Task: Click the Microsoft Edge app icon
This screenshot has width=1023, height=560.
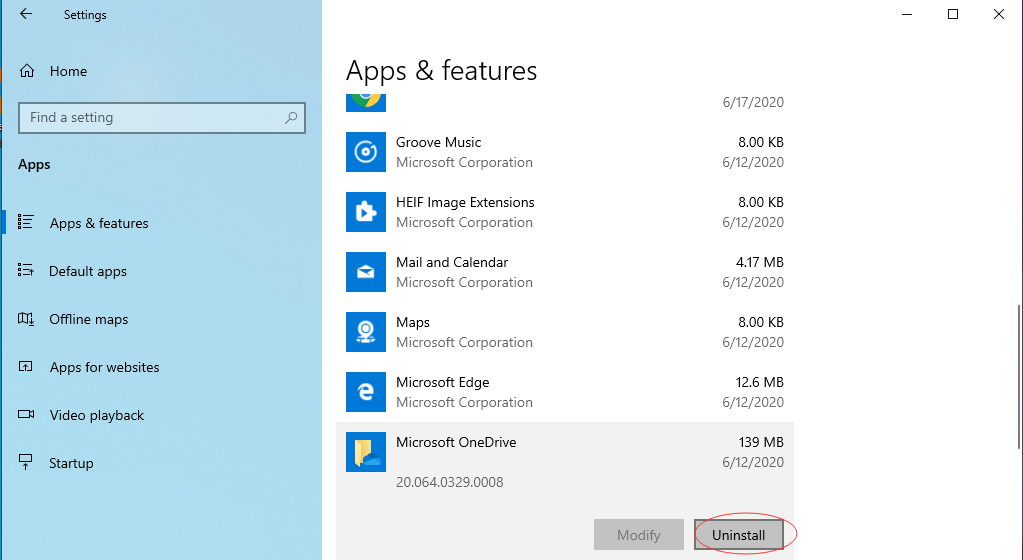Action: point(365,392)
